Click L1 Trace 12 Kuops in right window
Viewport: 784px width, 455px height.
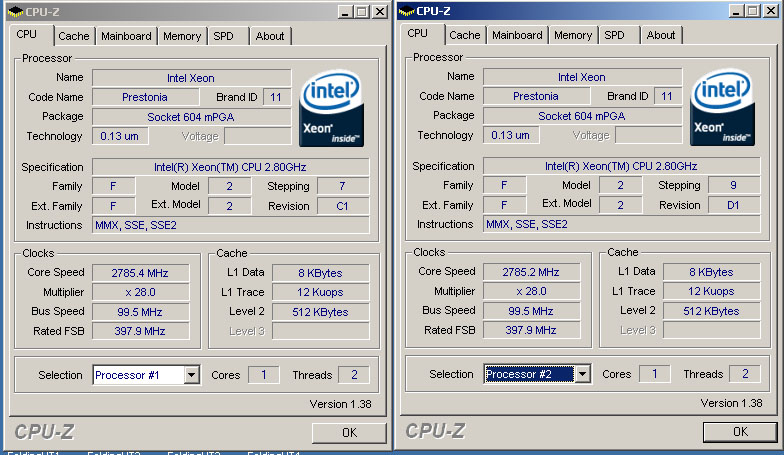(712, 291)
